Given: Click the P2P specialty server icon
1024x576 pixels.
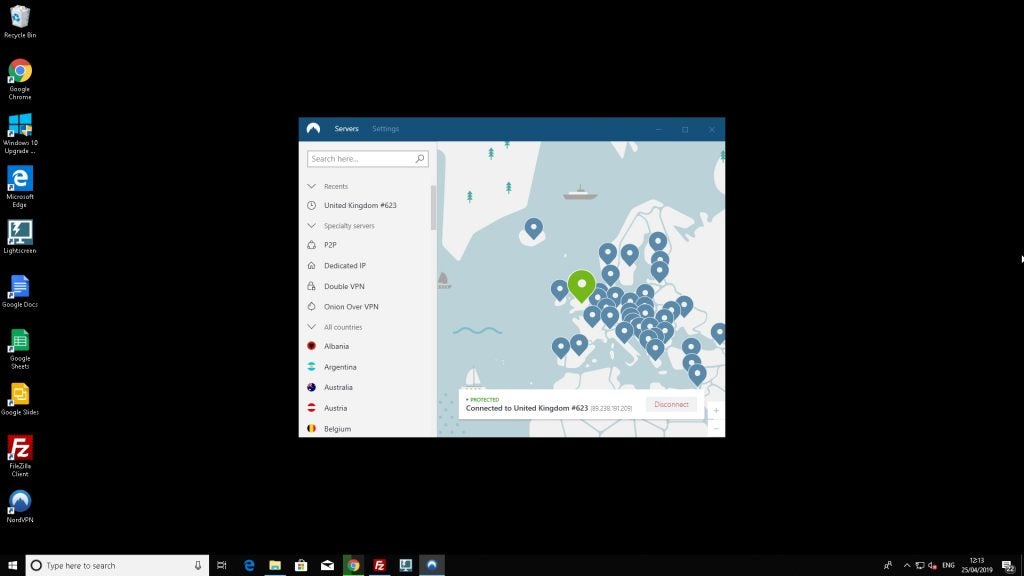Looking at the screenshot, I should [x=312, y=245].
